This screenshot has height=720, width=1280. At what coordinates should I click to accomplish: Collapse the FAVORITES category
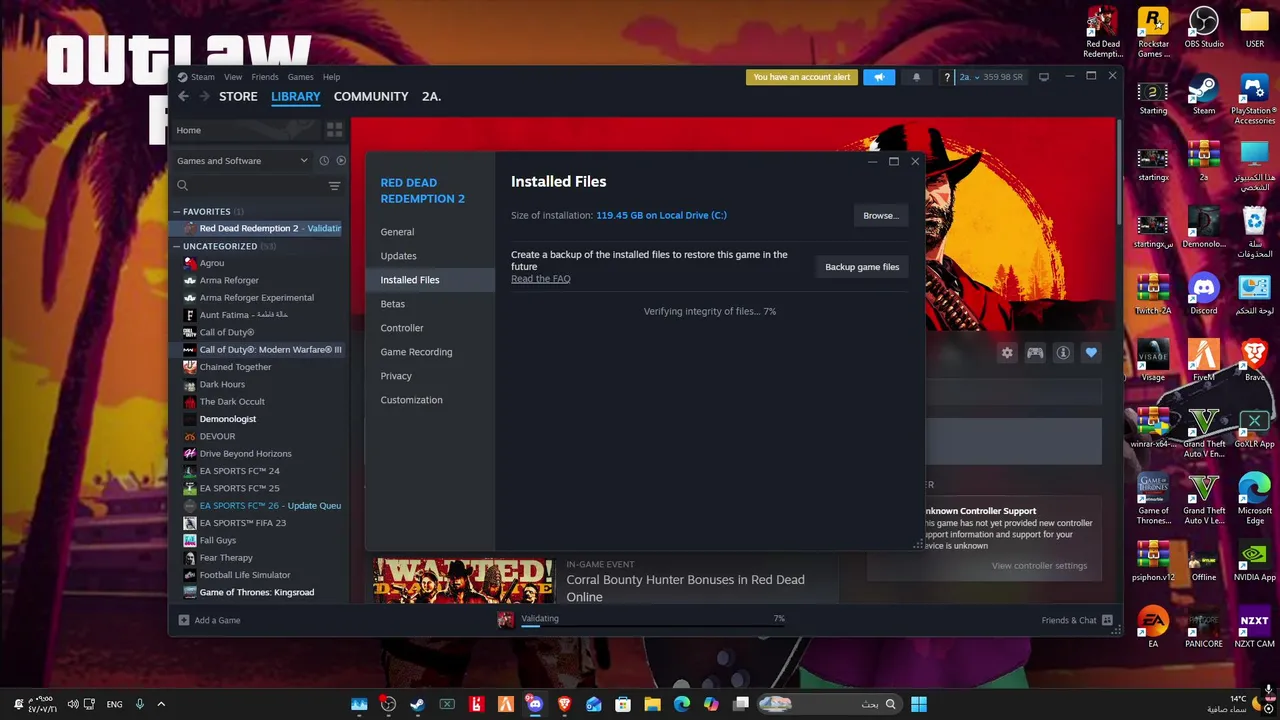click(177, 212)
